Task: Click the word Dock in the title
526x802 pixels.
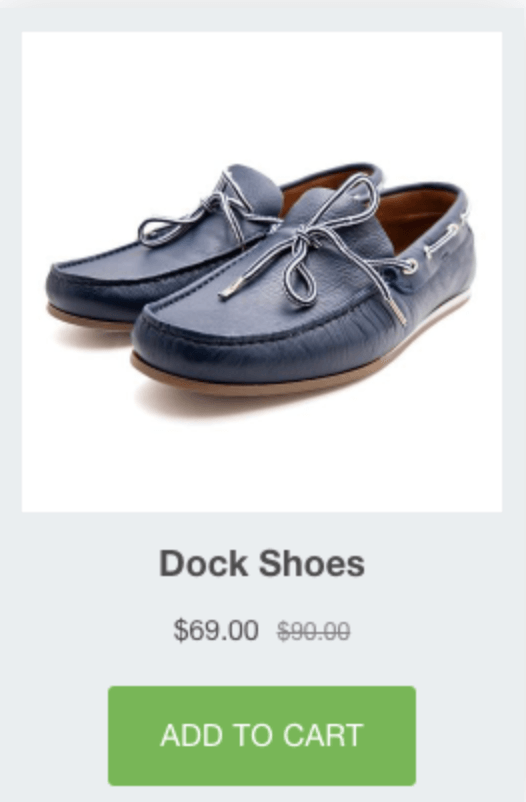Action: (x=203, y=563)
